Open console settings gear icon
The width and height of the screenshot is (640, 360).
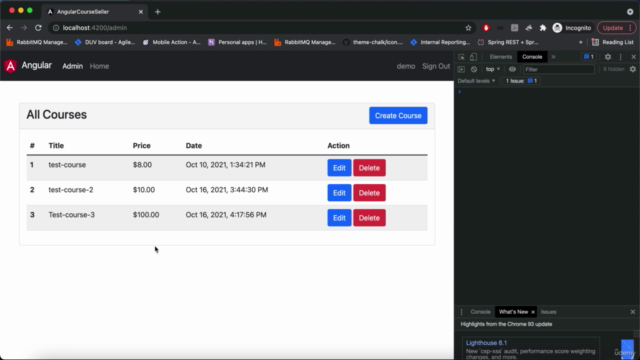click(633, 69)
